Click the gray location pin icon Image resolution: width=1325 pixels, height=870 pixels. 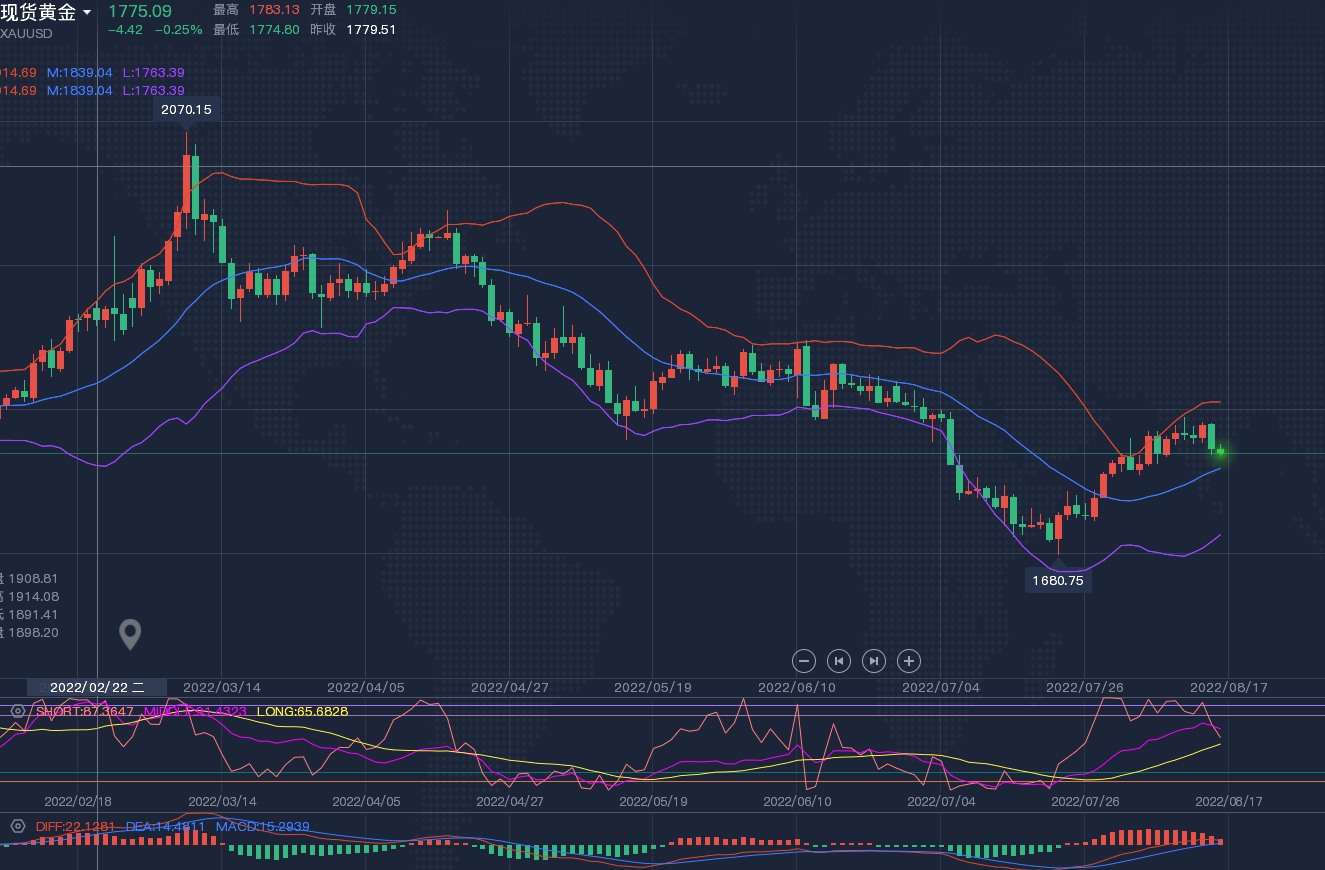coord(130,634)
